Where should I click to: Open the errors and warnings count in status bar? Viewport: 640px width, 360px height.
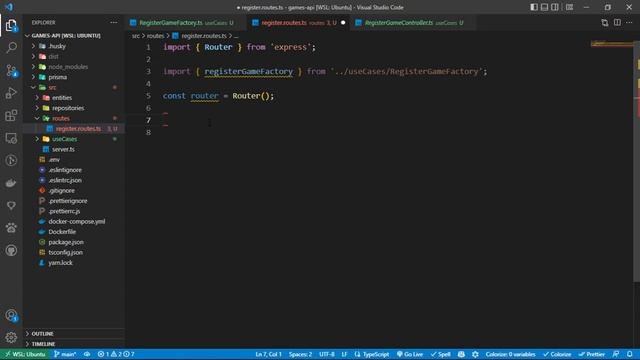(116, 354)
